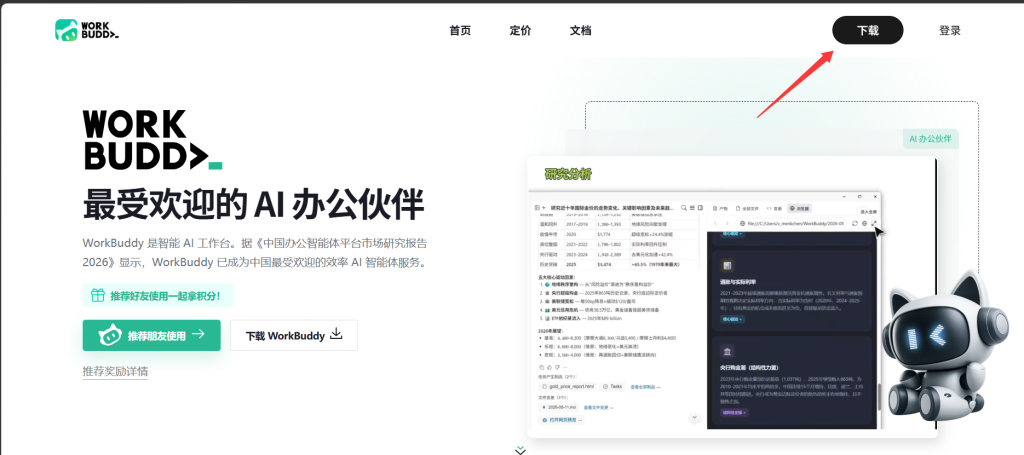Click the sidebar menu icon left of demo chat title
Image resolution: width=1024 pixels, height=455 pixels.
point(536,208)
